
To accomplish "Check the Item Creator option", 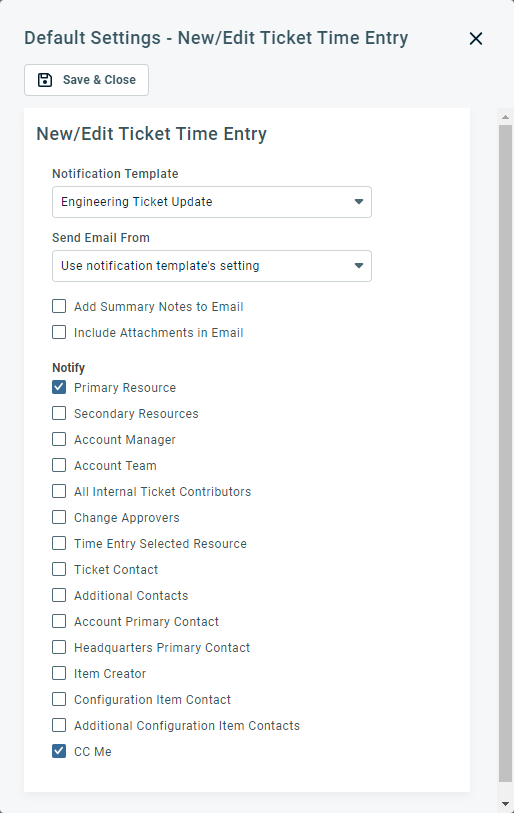I will (59, 673).
